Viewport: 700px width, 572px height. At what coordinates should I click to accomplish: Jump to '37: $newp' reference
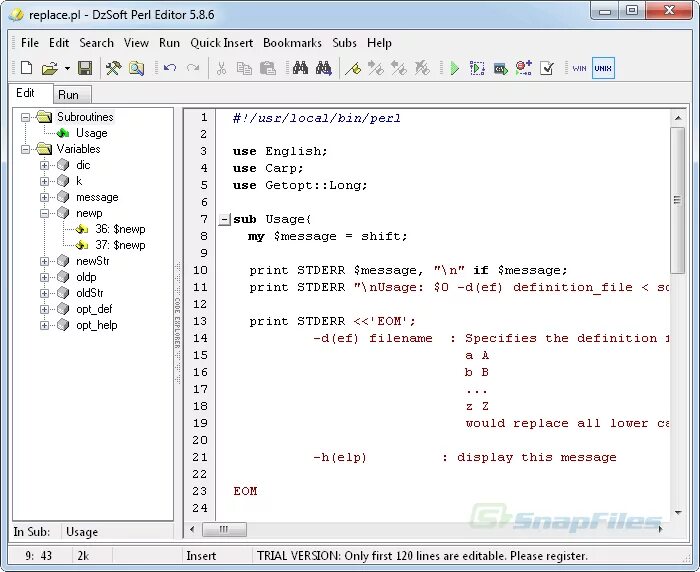[x=120, y=245]
